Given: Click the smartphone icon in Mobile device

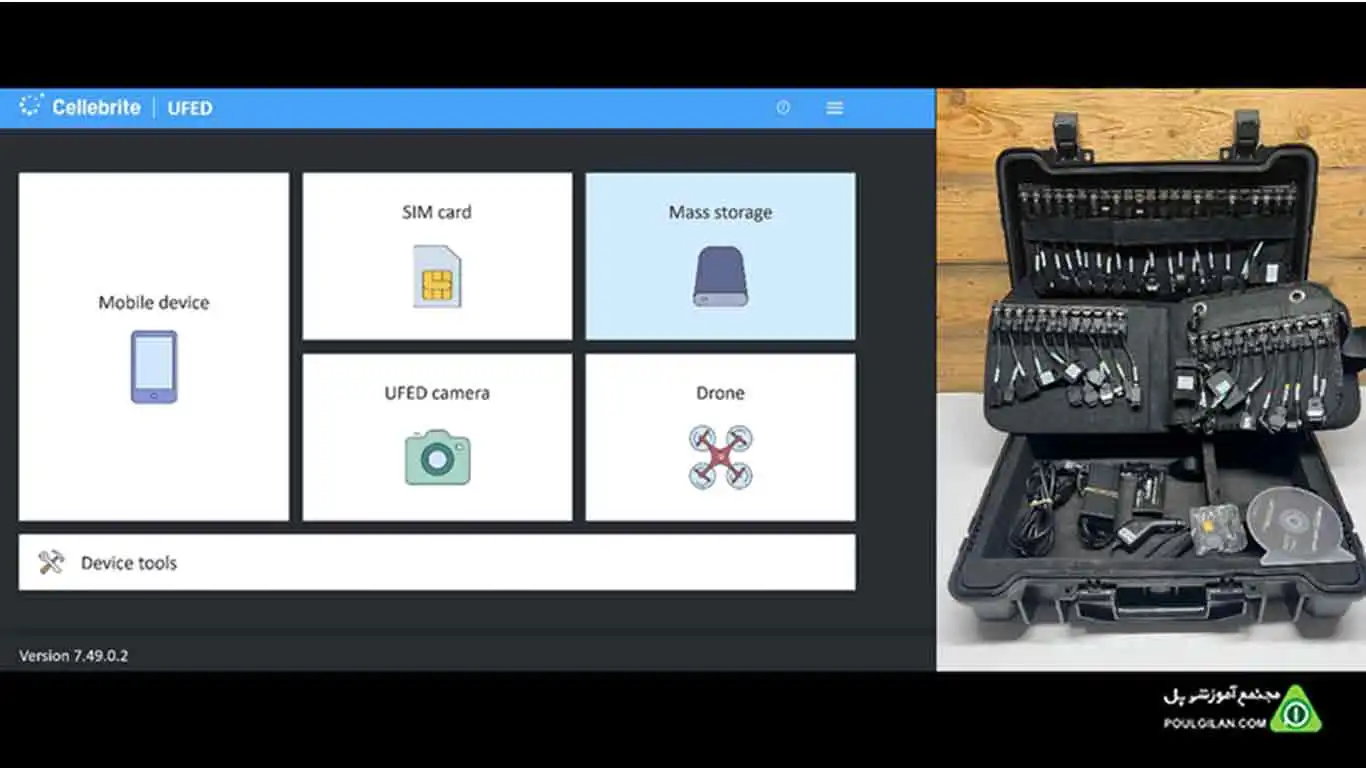Looking at the screenshot, I should [154, 367].
